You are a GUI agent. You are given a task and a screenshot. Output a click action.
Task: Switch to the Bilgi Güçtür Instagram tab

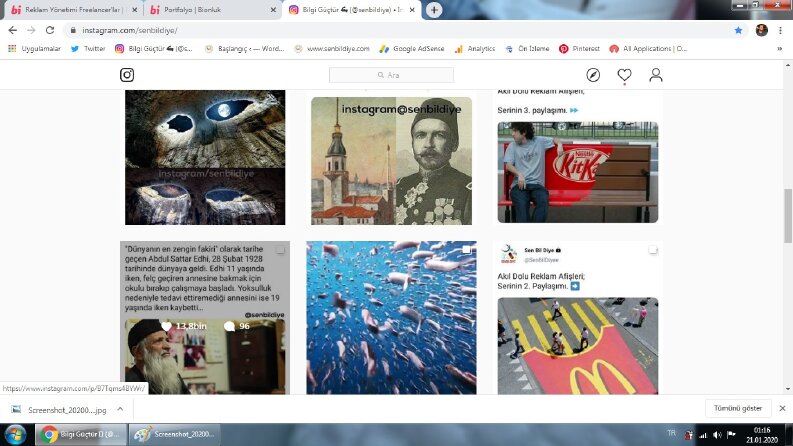click(351, 10)
